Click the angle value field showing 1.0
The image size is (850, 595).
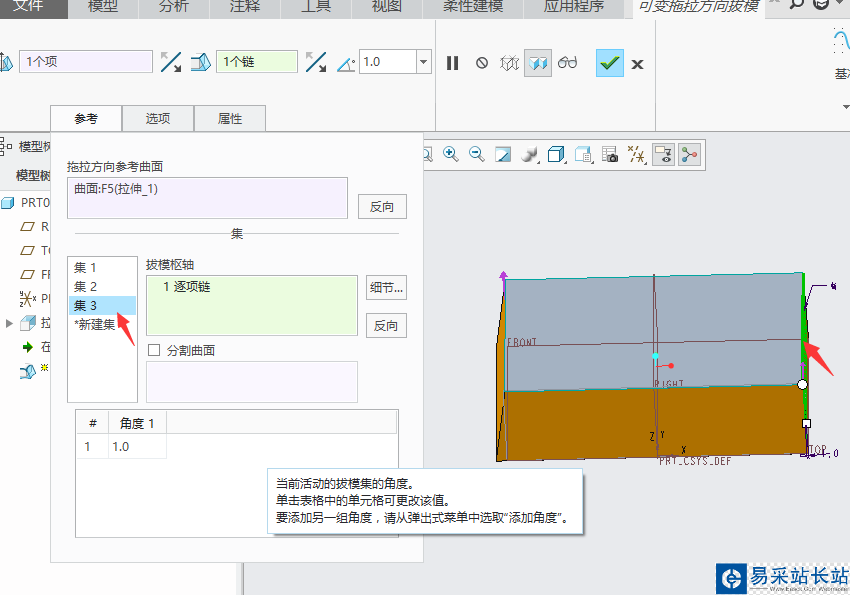(387, 62)
